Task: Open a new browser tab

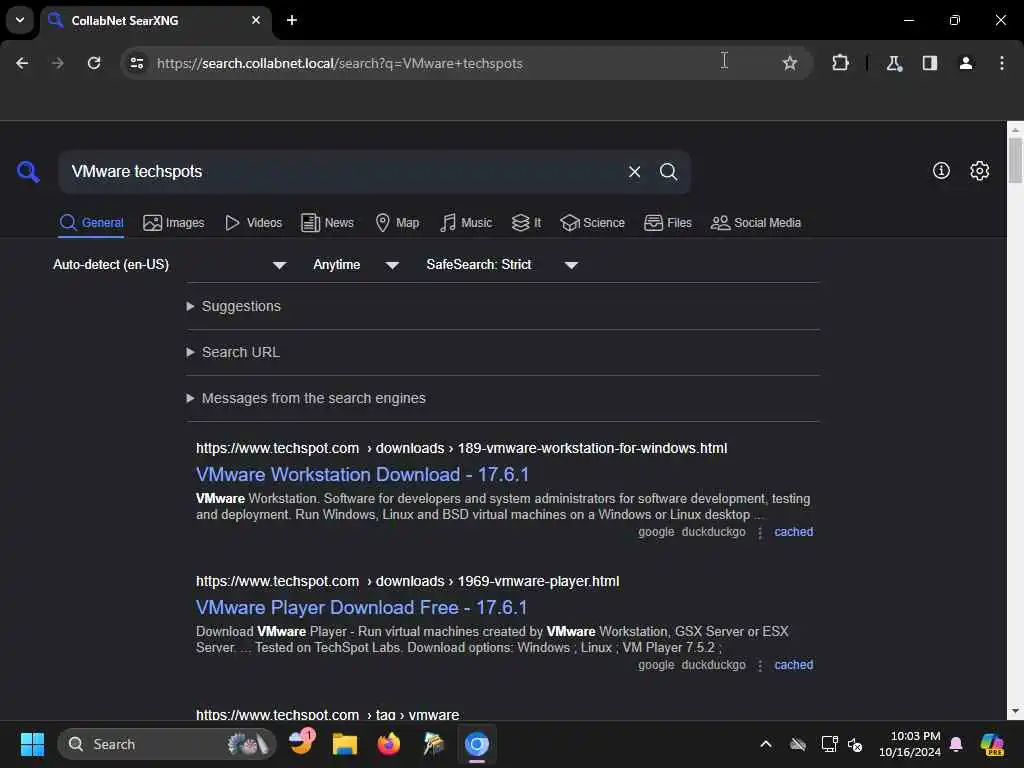Action: pyautogui.click(x=292, y=20)
